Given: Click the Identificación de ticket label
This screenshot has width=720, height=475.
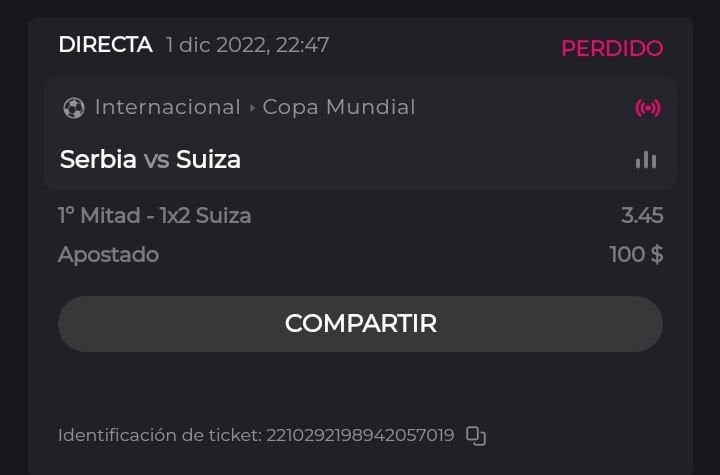Looking at the screenshot, I should (160, 436).
